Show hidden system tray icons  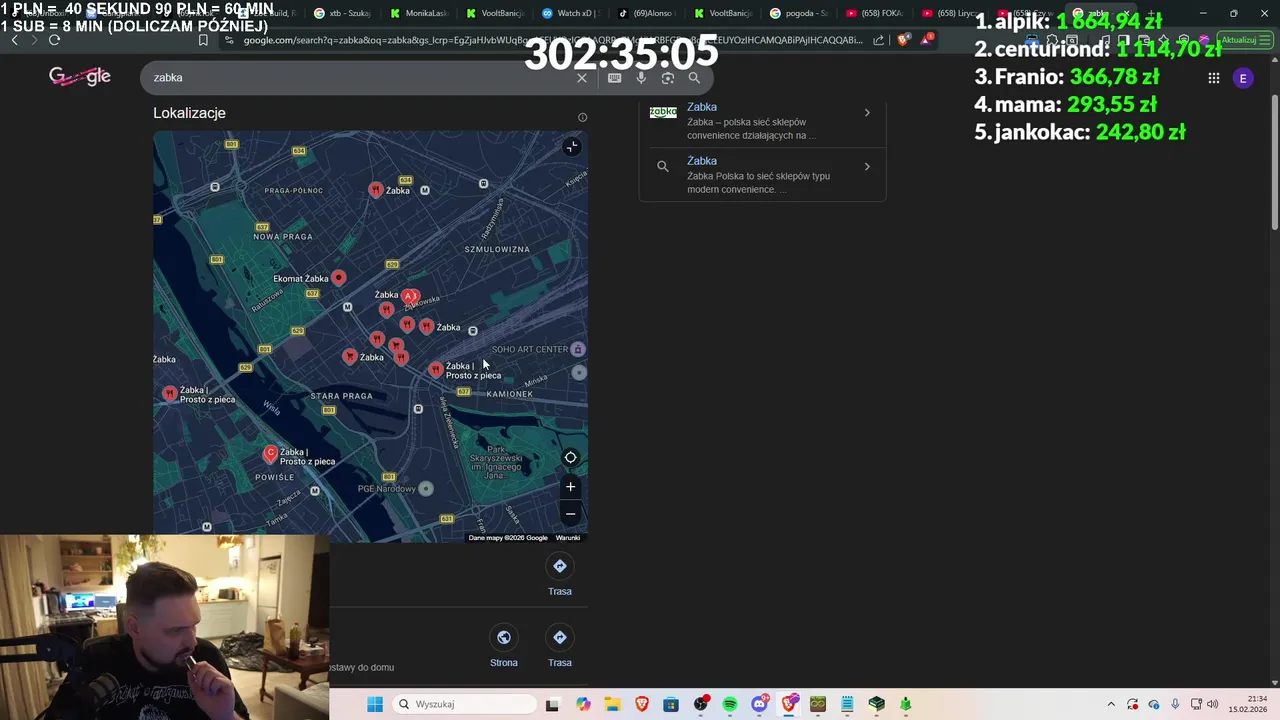coord(1111,704)
